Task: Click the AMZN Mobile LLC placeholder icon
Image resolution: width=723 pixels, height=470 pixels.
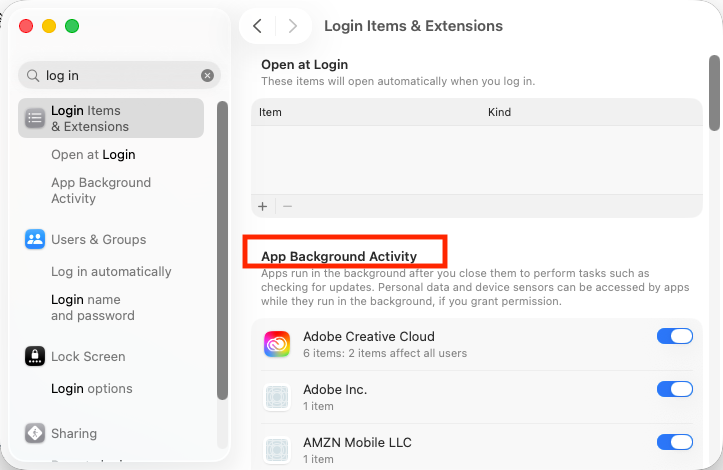Action: 277,450
